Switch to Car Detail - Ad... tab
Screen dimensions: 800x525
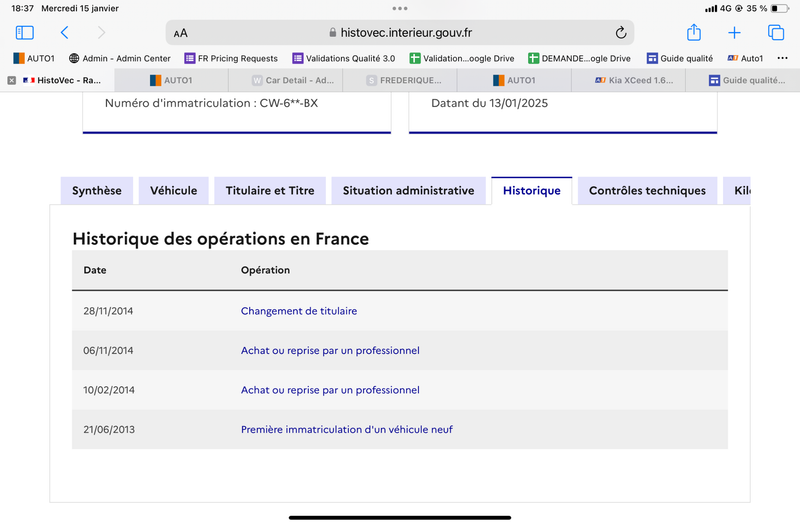(x=286, y=80)
